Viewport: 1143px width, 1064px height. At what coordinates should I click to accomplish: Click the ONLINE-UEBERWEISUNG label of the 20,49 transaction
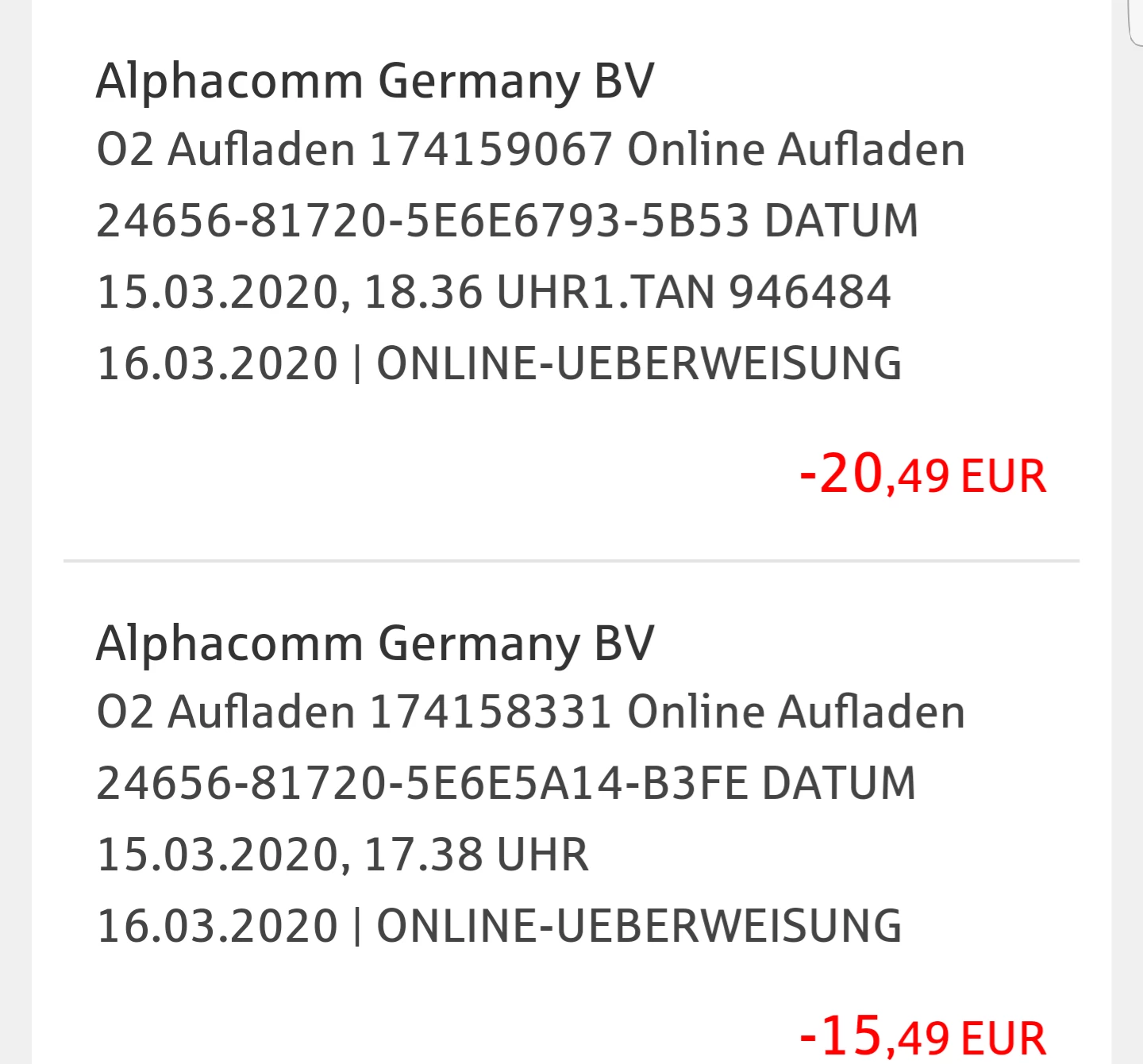point(639,363)
